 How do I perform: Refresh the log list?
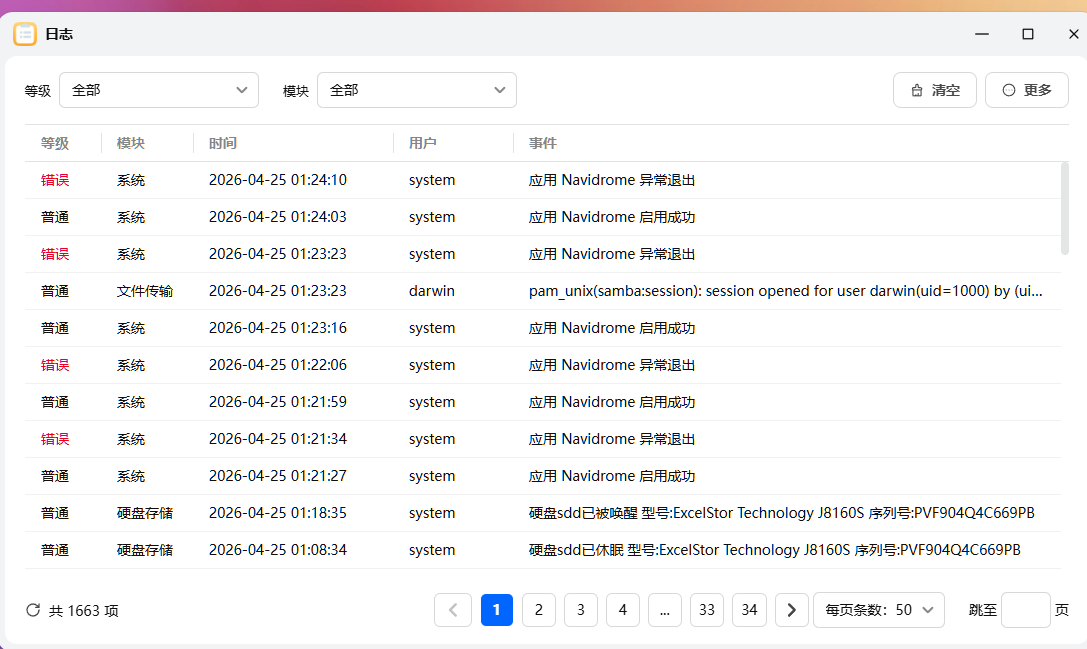[32, 610]
